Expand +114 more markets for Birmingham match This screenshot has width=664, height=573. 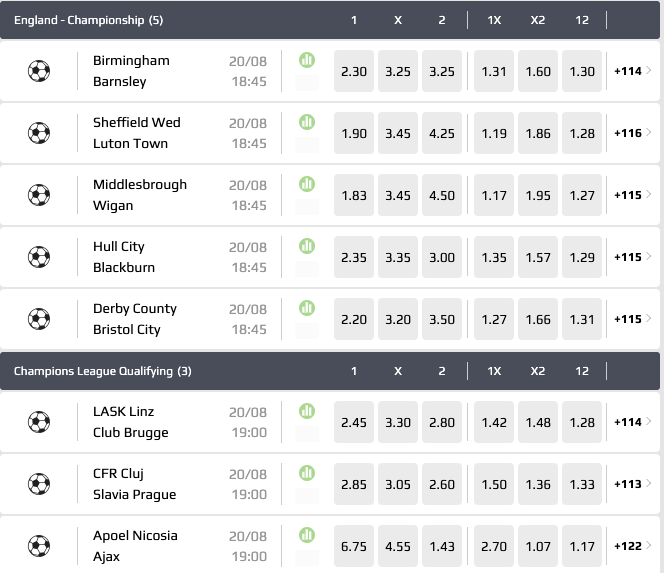point(632,71)
